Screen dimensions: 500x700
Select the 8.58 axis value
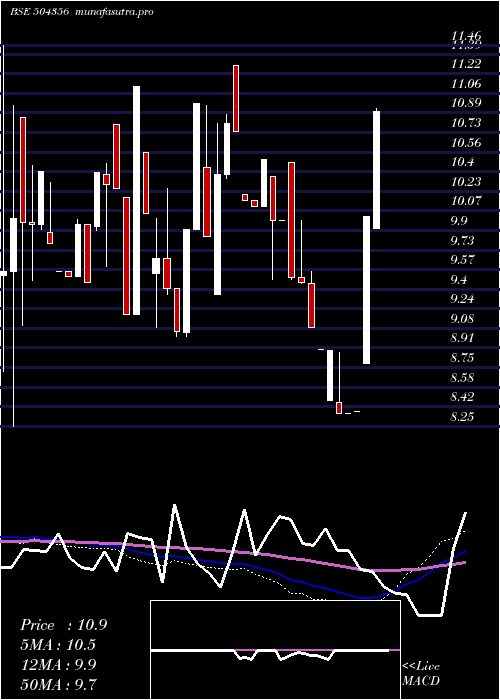pos(462,378)
